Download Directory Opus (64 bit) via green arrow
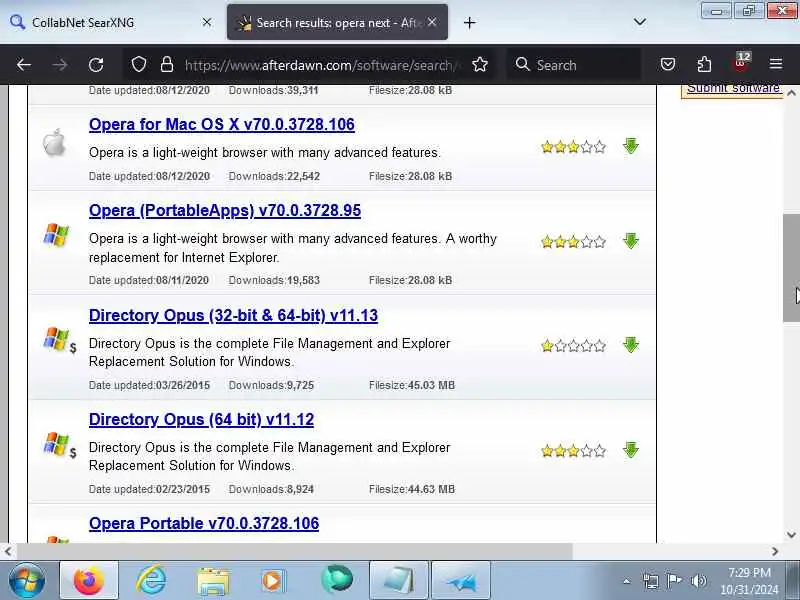800x600 pixels. [631, 449]
